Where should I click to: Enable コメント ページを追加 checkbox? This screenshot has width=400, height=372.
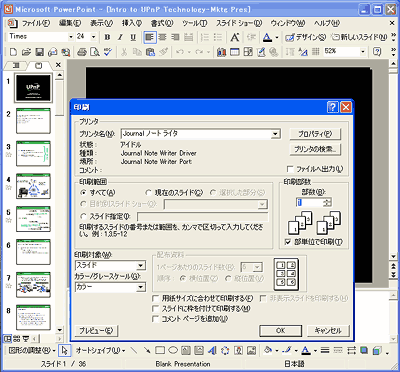pyautogui.click(x=190, y=319)
